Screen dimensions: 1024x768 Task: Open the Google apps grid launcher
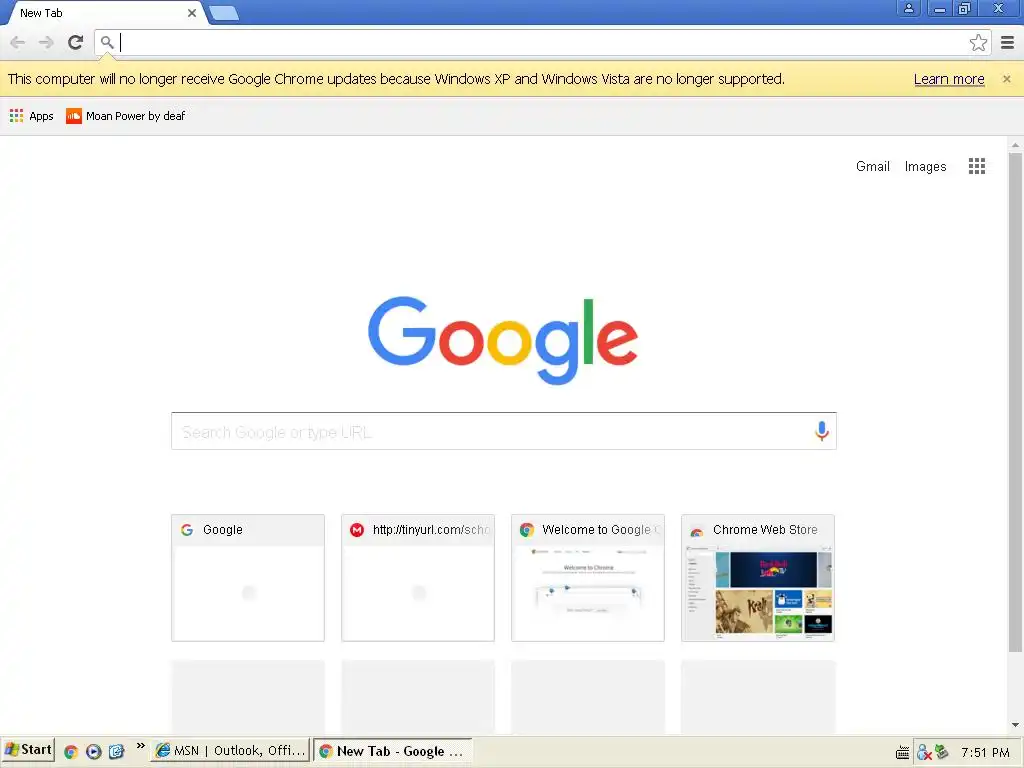click(x=976, y=167)
